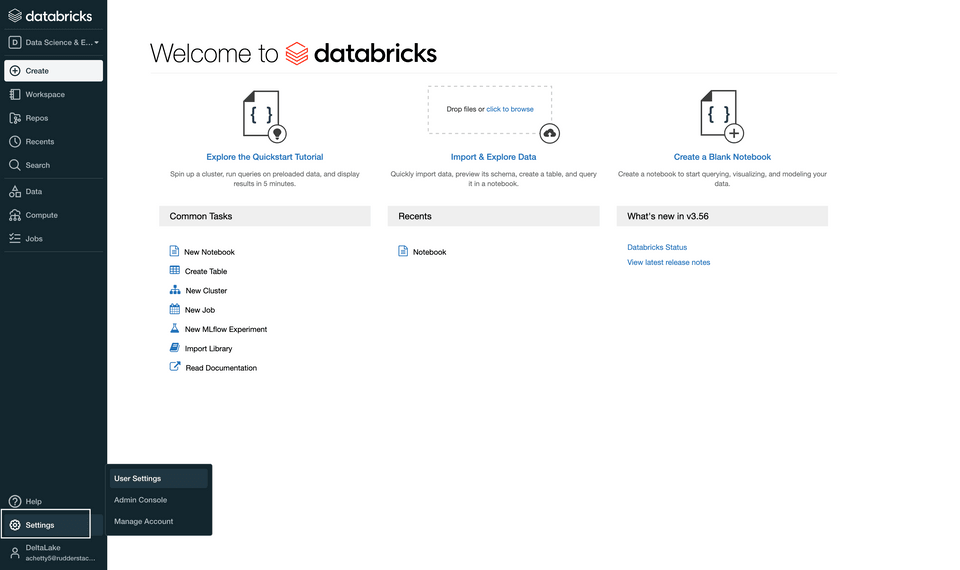Click the Repos branch icon
This screenshot has width=960, height=570.
tap(15, 118)
